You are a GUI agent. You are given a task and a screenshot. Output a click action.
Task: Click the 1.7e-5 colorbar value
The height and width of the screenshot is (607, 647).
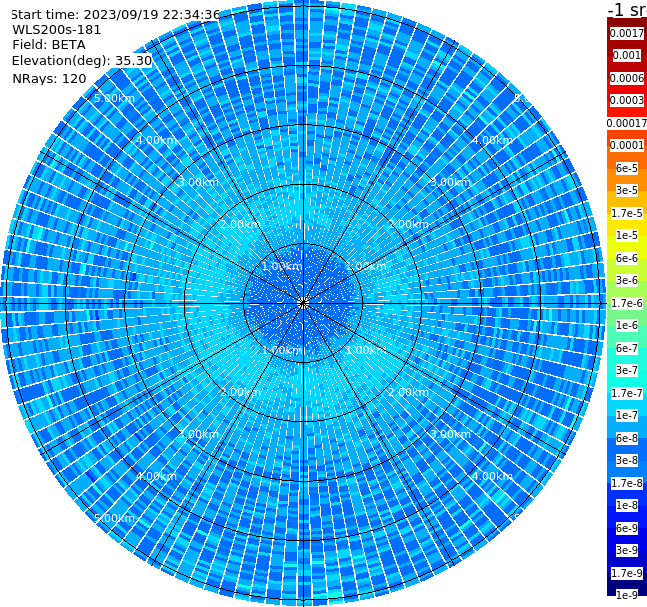pos(627,213)
